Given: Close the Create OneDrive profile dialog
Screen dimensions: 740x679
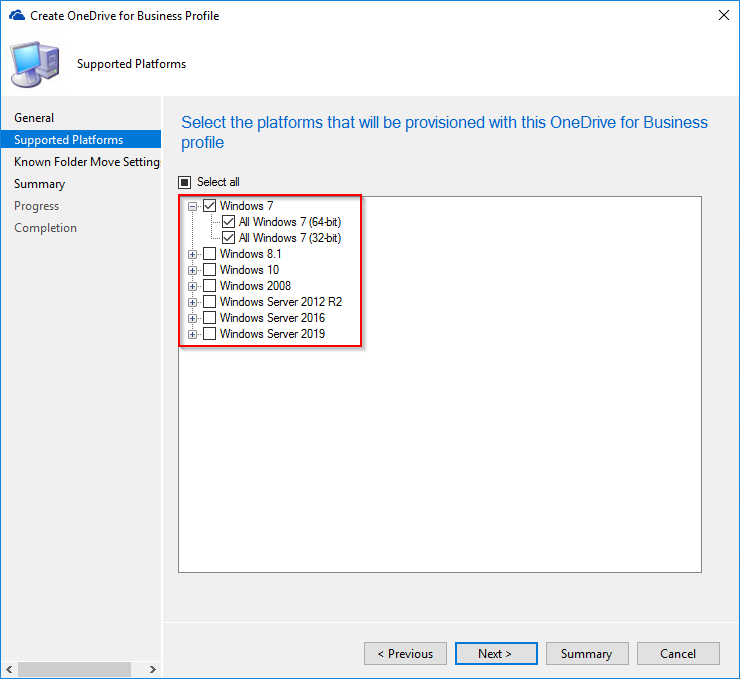Looking at the screenshot, I should pos(723,16).
